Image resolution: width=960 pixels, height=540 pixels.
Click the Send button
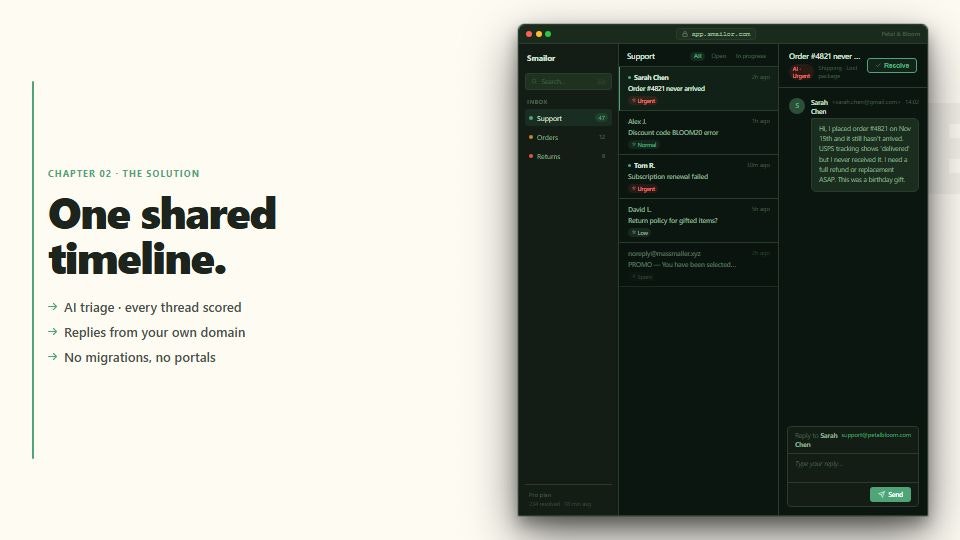click(x=890, y=494)
